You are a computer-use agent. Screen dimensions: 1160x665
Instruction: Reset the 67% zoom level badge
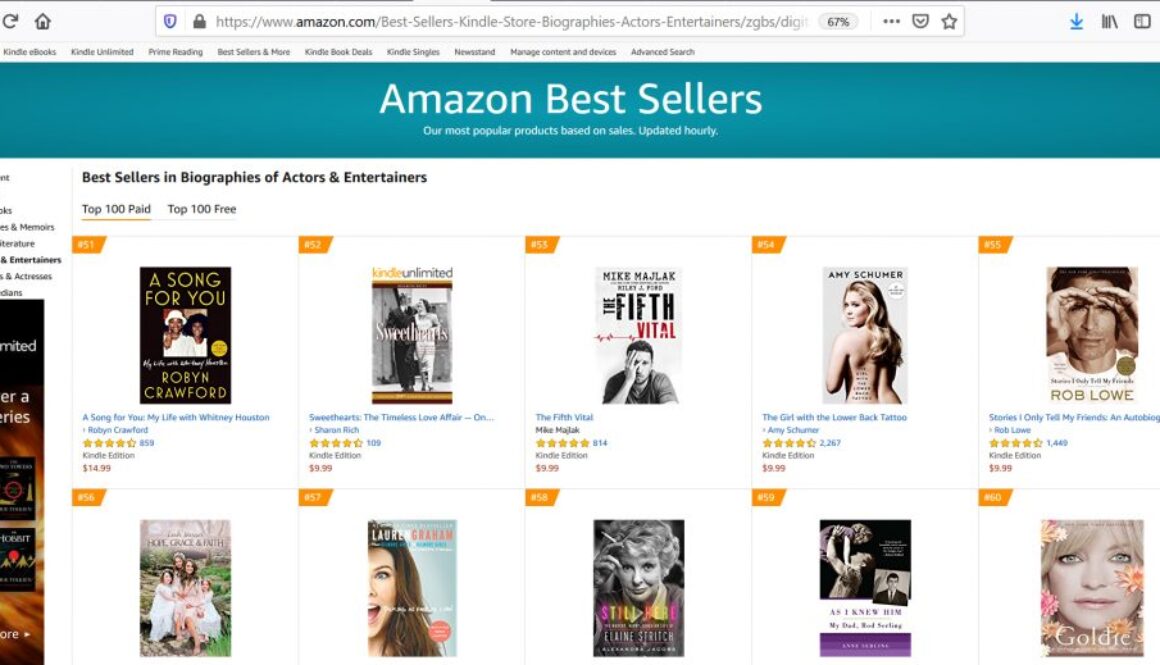point(838,21)
